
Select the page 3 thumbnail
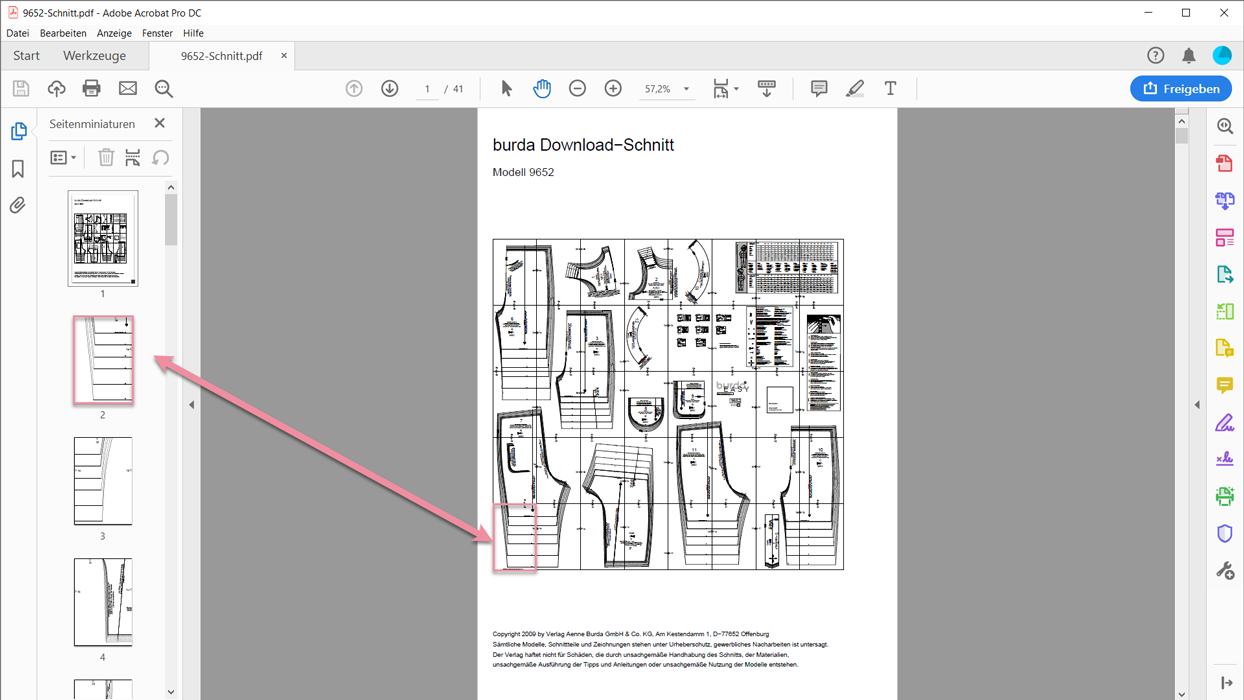pyautogui.click(x=103, y=481)
